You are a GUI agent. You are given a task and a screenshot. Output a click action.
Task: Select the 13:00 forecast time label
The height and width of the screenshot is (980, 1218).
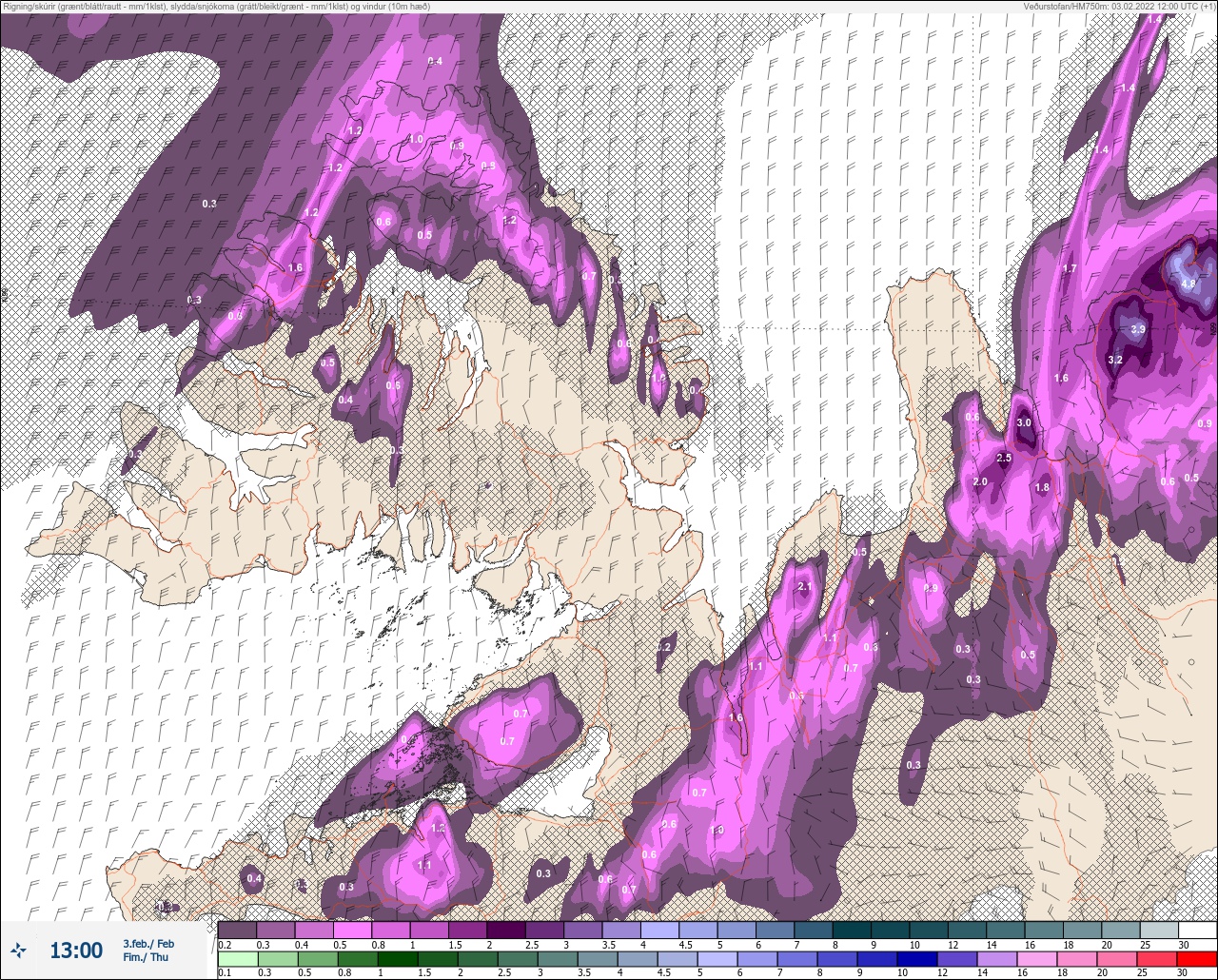coord(76,950)
